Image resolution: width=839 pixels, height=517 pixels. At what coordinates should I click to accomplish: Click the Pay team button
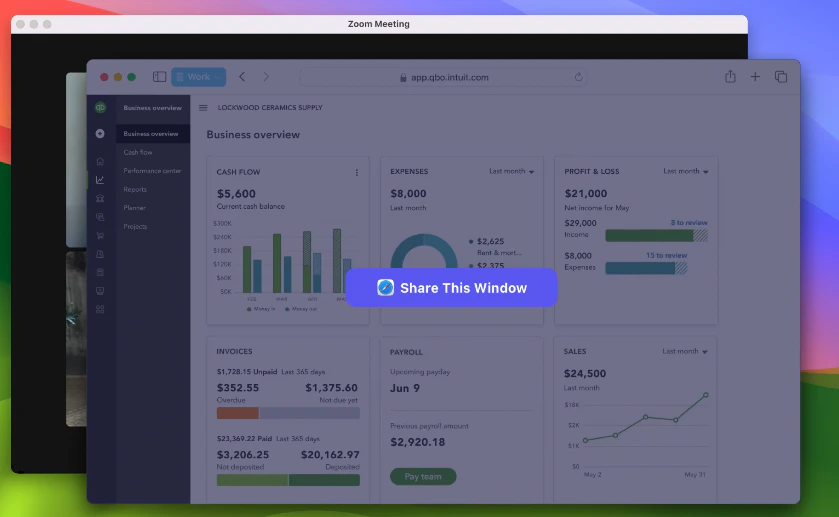(x=423, y=476)
